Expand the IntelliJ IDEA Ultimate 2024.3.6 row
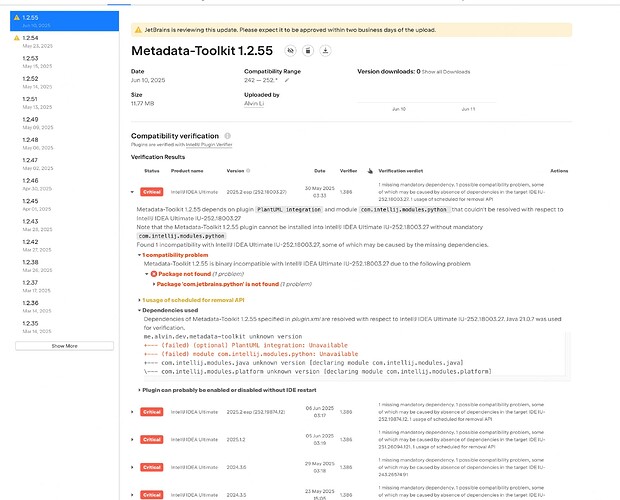 [132, 467]
